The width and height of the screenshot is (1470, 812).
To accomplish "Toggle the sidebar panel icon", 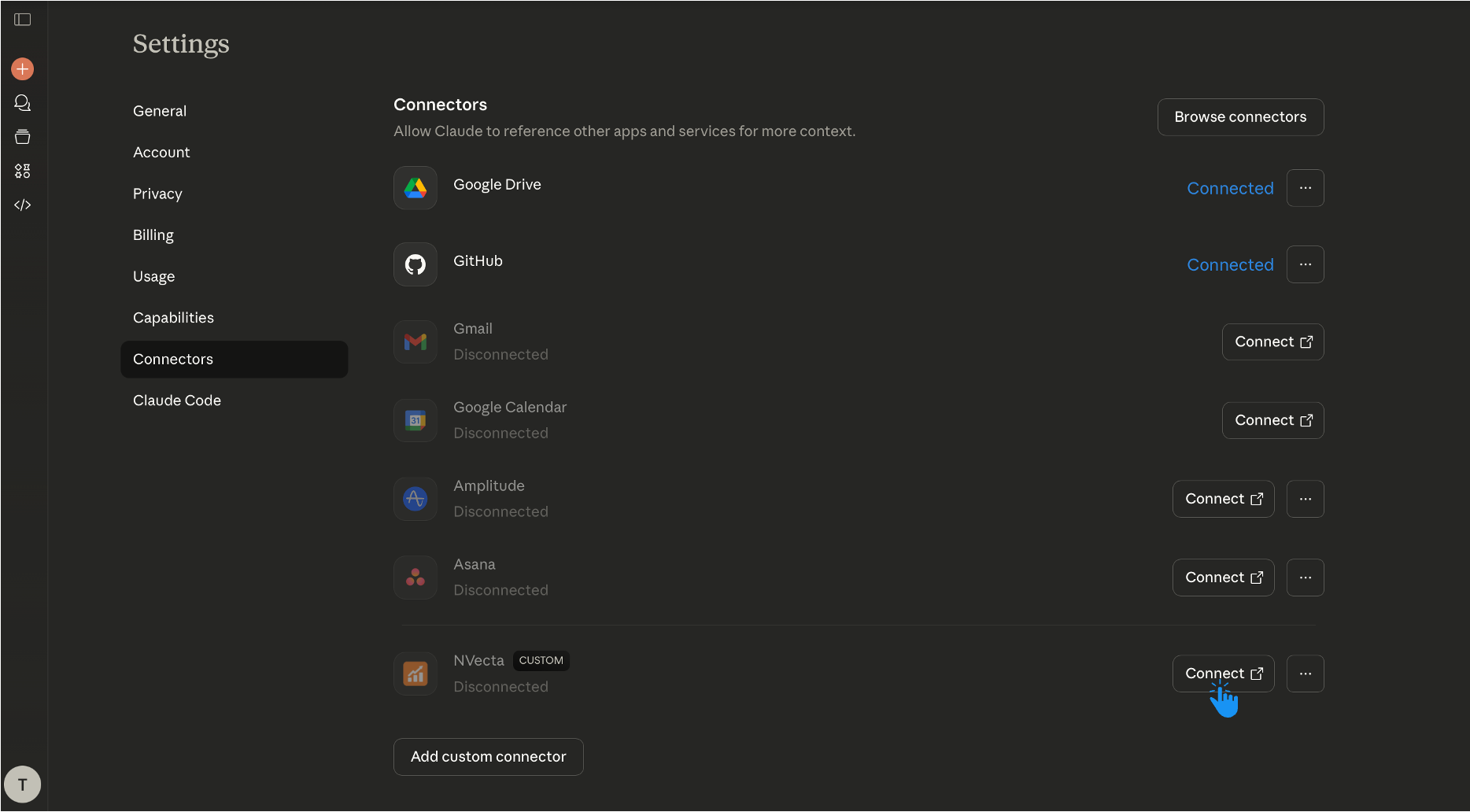I will point(23,20).
